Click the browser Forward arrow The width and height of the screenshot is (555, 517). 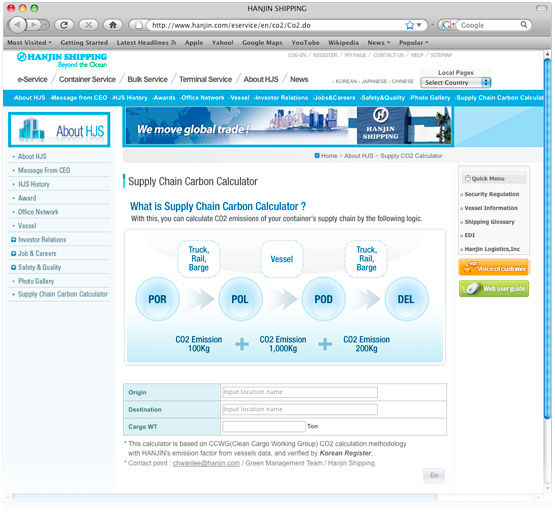[x=34, y=25]
